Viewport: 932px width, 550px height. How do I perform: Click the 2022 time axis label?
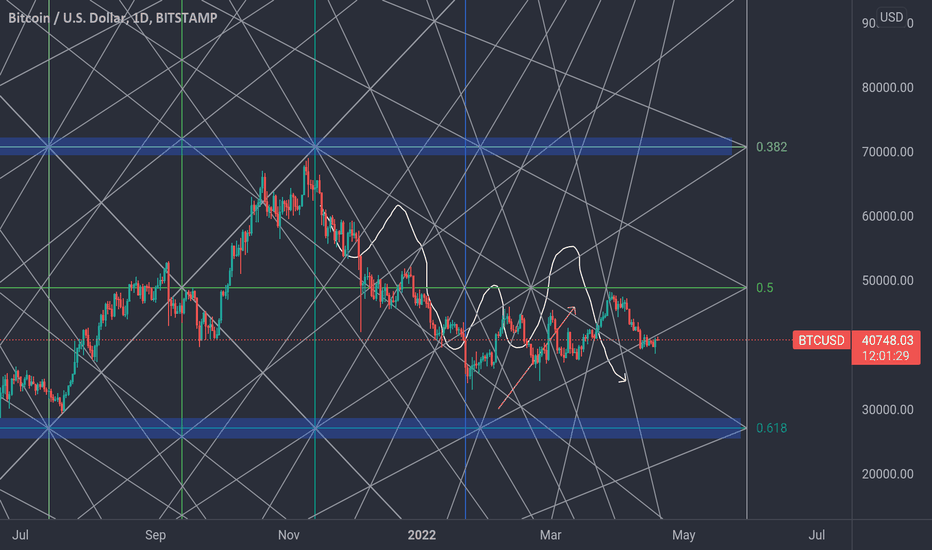[x=421, y=535]
